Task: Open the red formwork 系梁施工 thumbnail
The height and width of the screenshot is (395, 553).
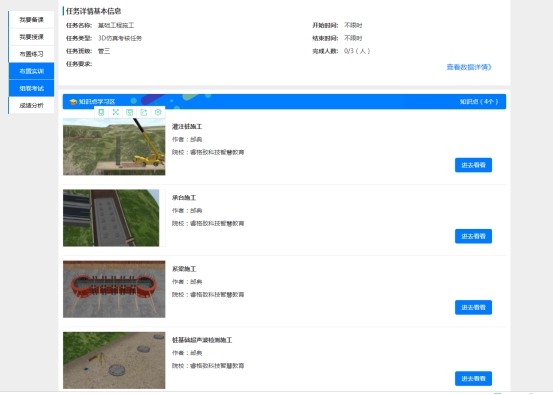Action: click(x=114, y=289)
